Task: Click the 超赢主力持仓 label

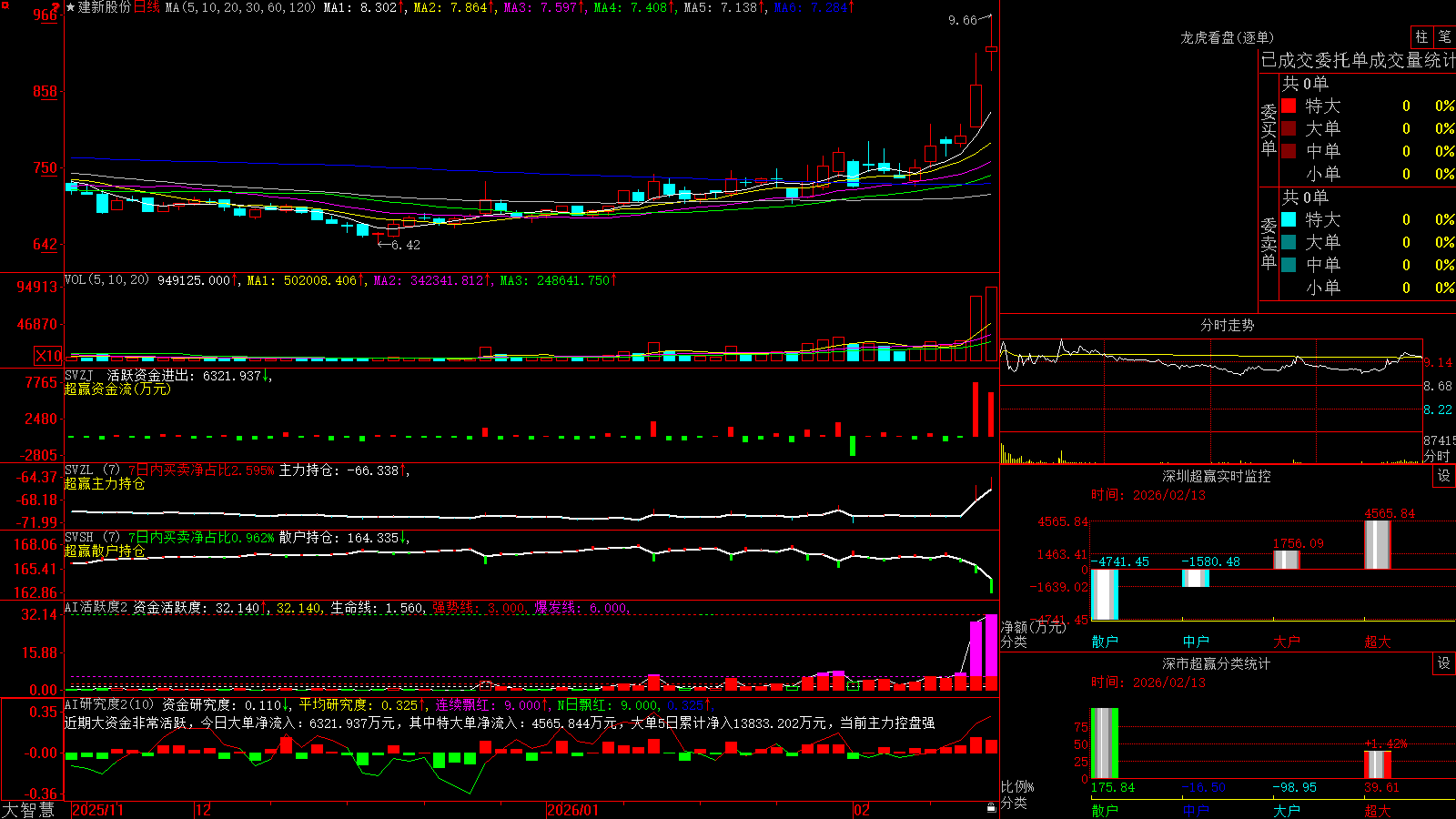Action: (x=105, y=483)
